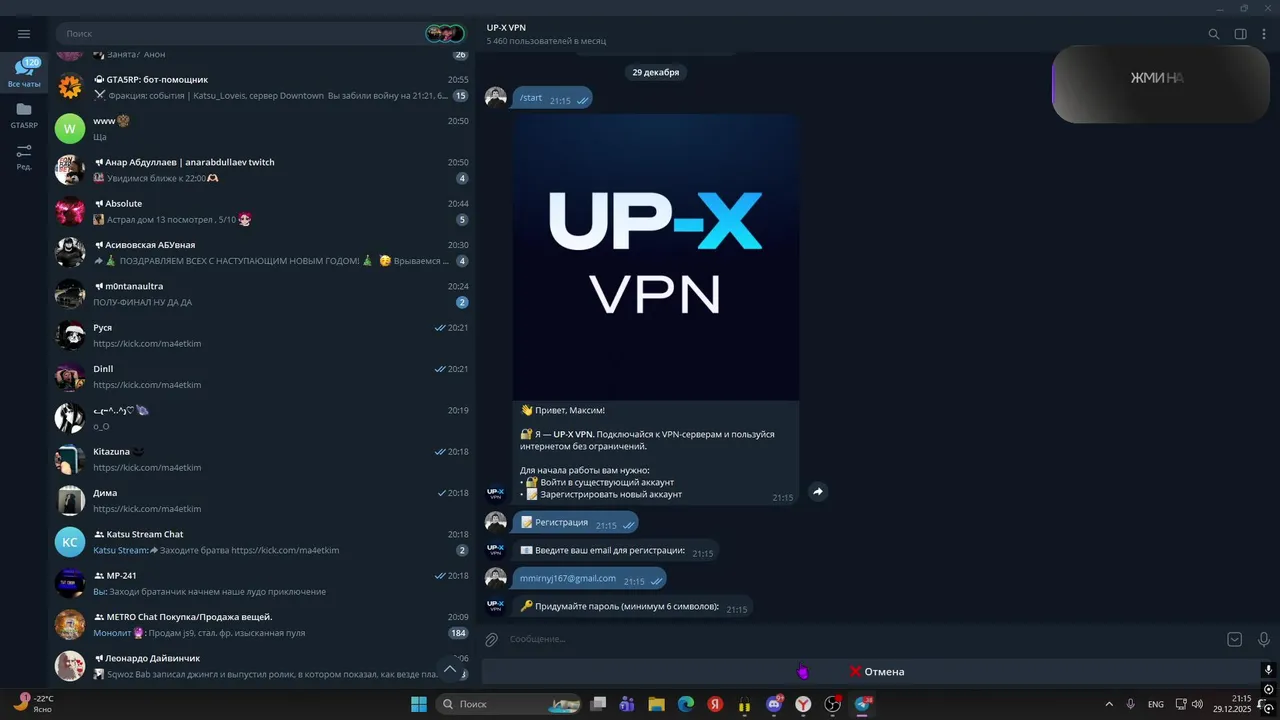Forward the UP-X VPN welcome message
The width and height of the screenshot is (1280, 720).
(817, 492)
